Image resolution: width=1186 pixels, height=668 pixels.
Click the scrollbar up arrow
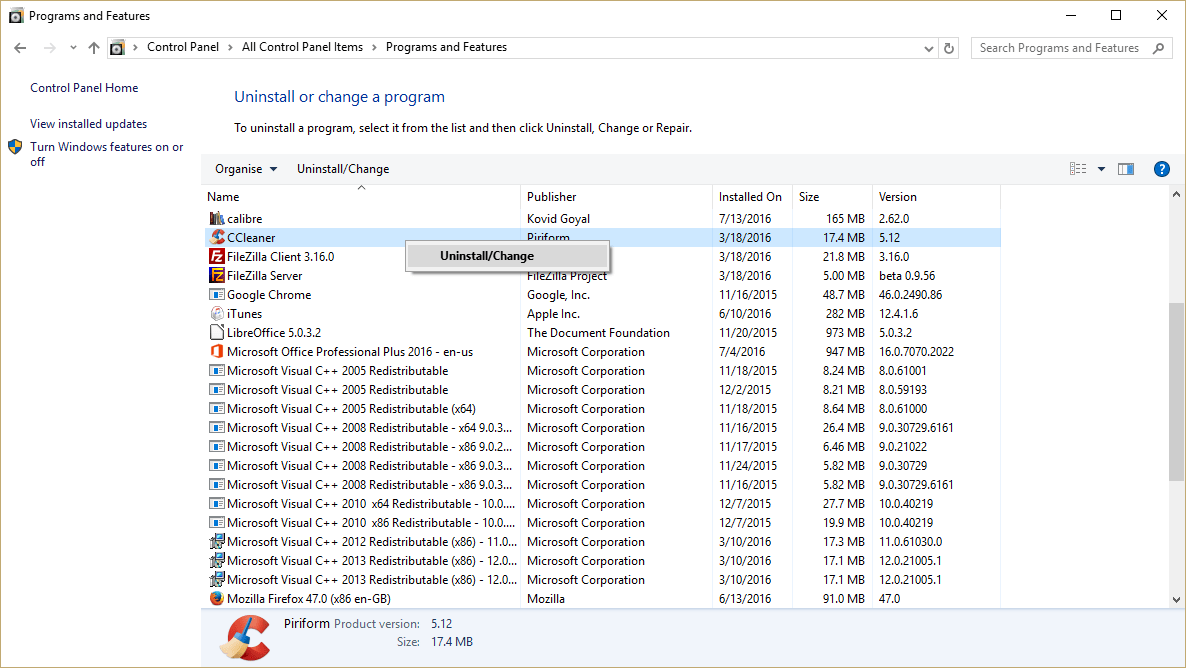[1176, 194]
